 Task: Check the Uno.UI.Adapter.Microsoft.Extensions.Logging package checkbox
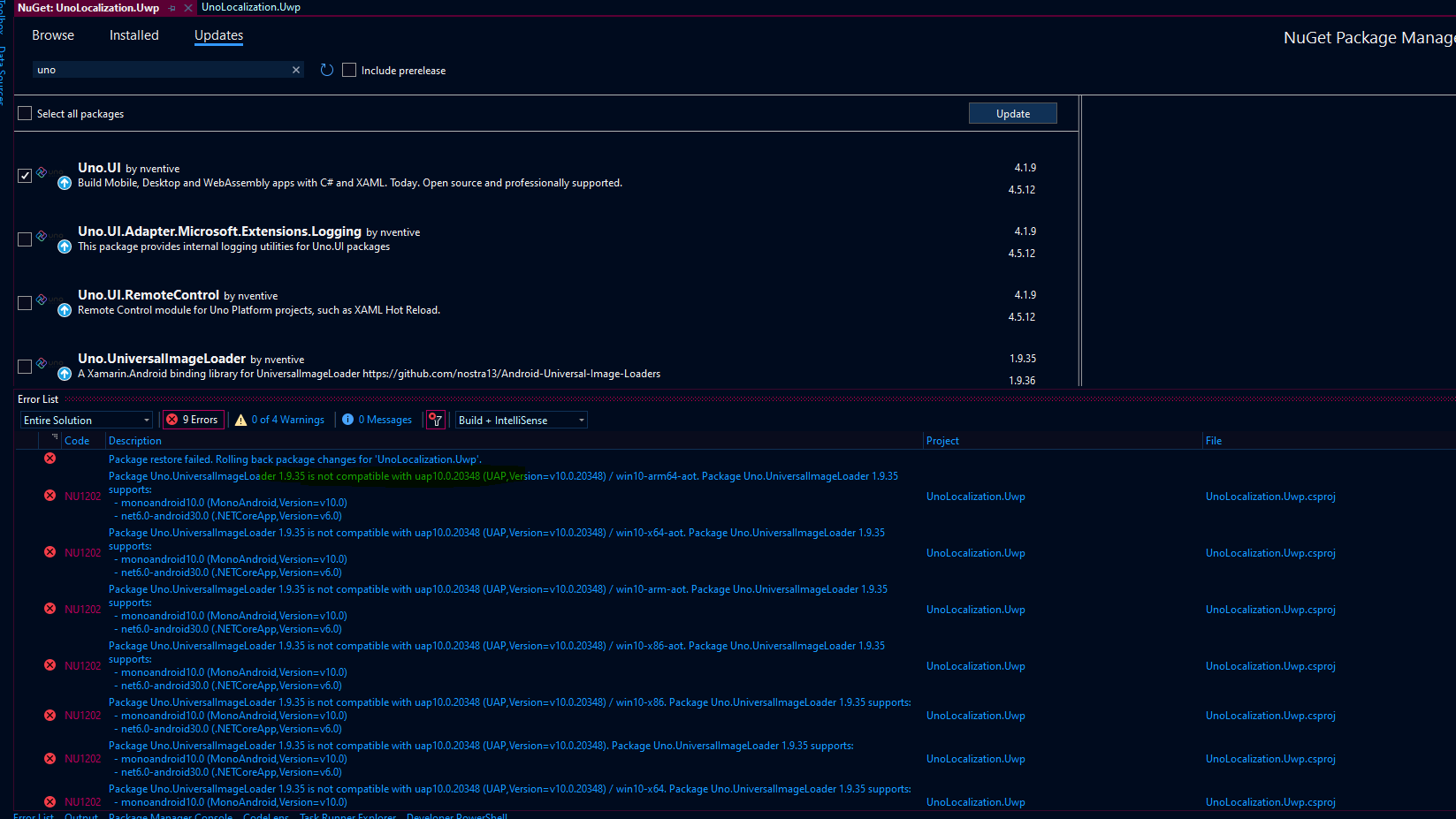click(25, 239)
